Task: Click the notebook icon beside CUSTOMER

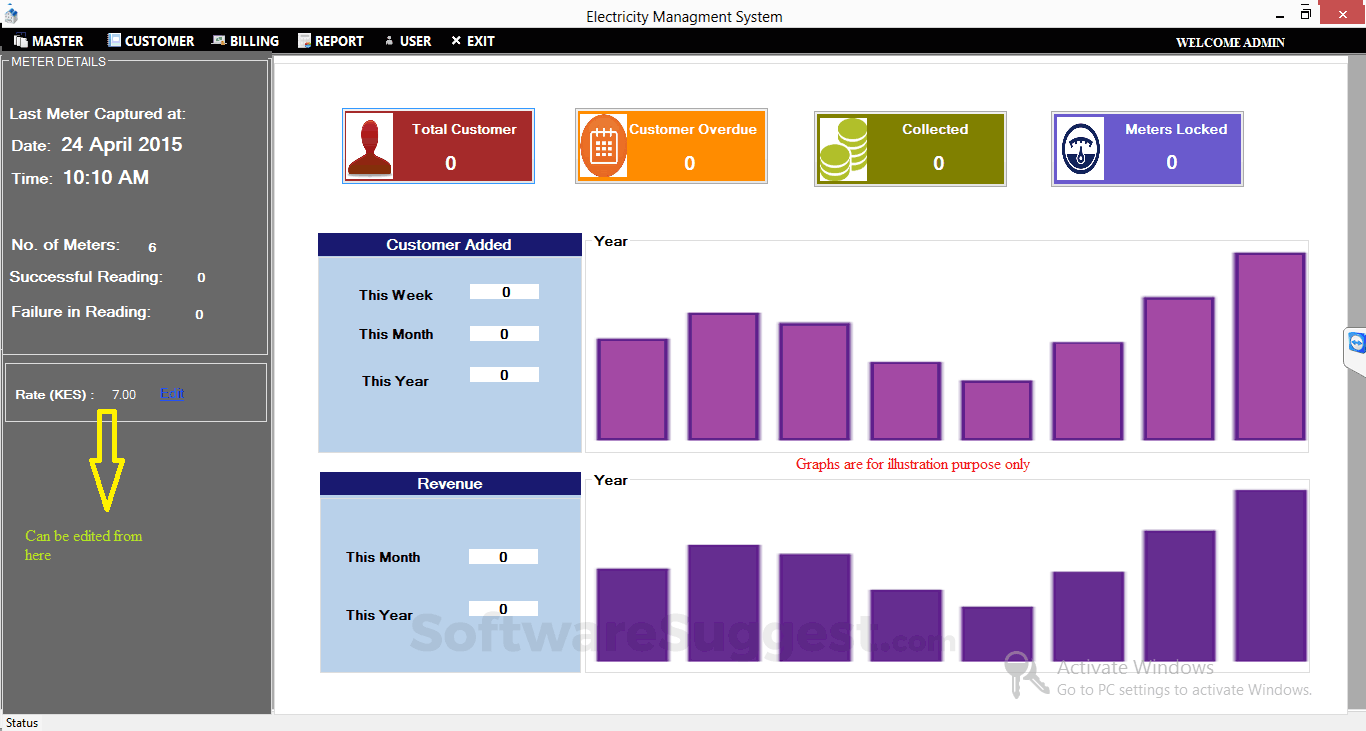Action: [x=112, y=40]
